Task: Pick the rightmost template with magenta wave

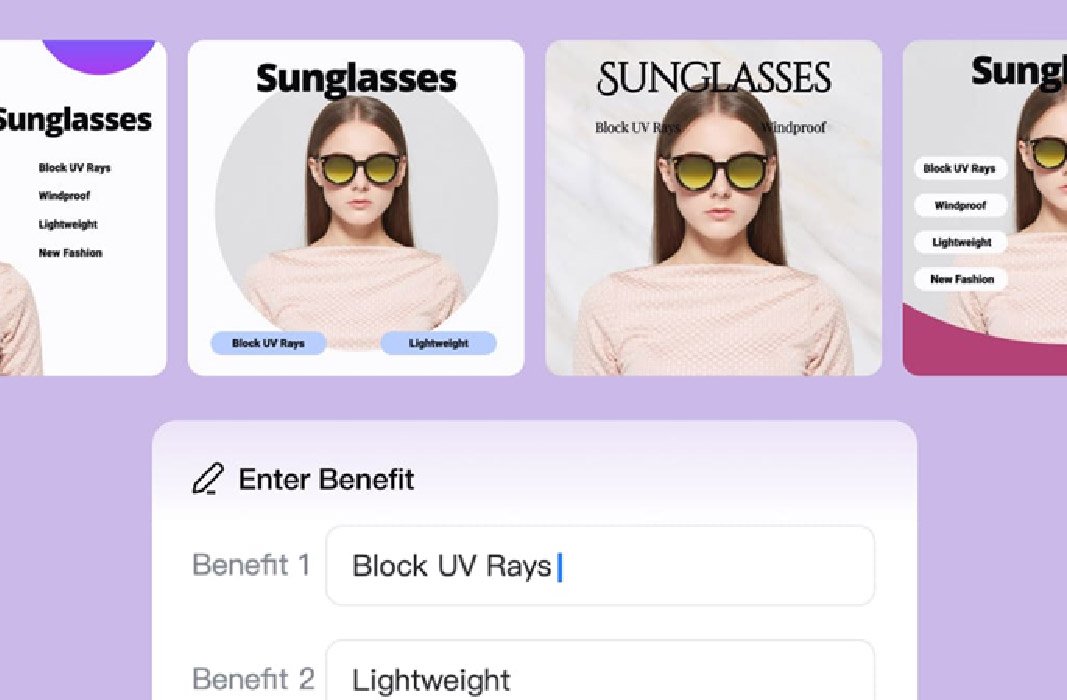Action: [x=985, y=207]
